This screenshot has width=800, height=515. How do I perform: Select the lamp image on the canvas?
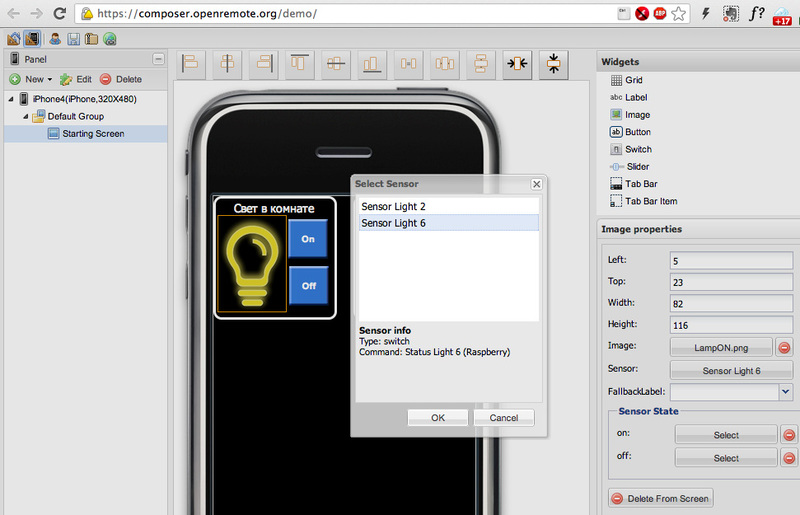click(x=252, y=264)
